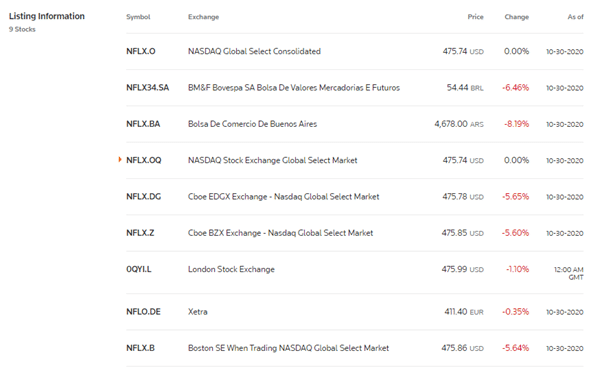This screenshot has height=392, width=602.
Task: Click the As of column header
Action: pos(575,17)
